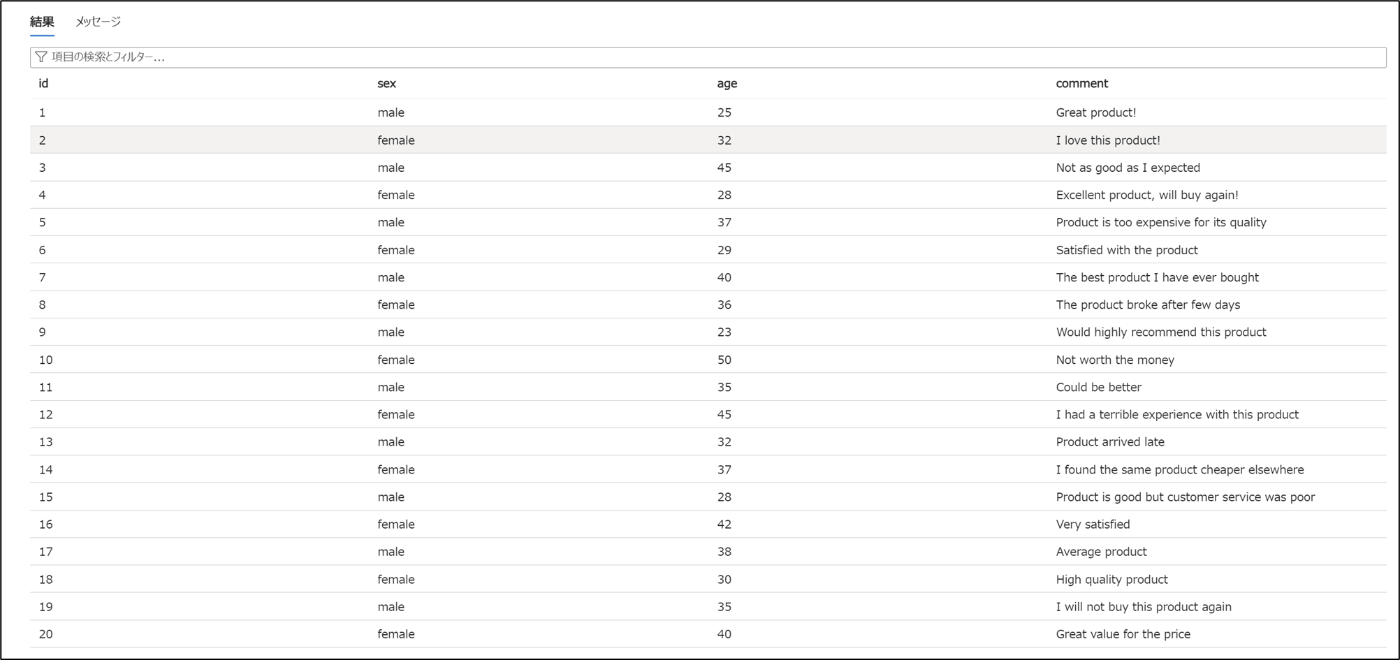Click 'Product arrived late' comment cell
1400x660 pixels.
tap(1110, 442)
